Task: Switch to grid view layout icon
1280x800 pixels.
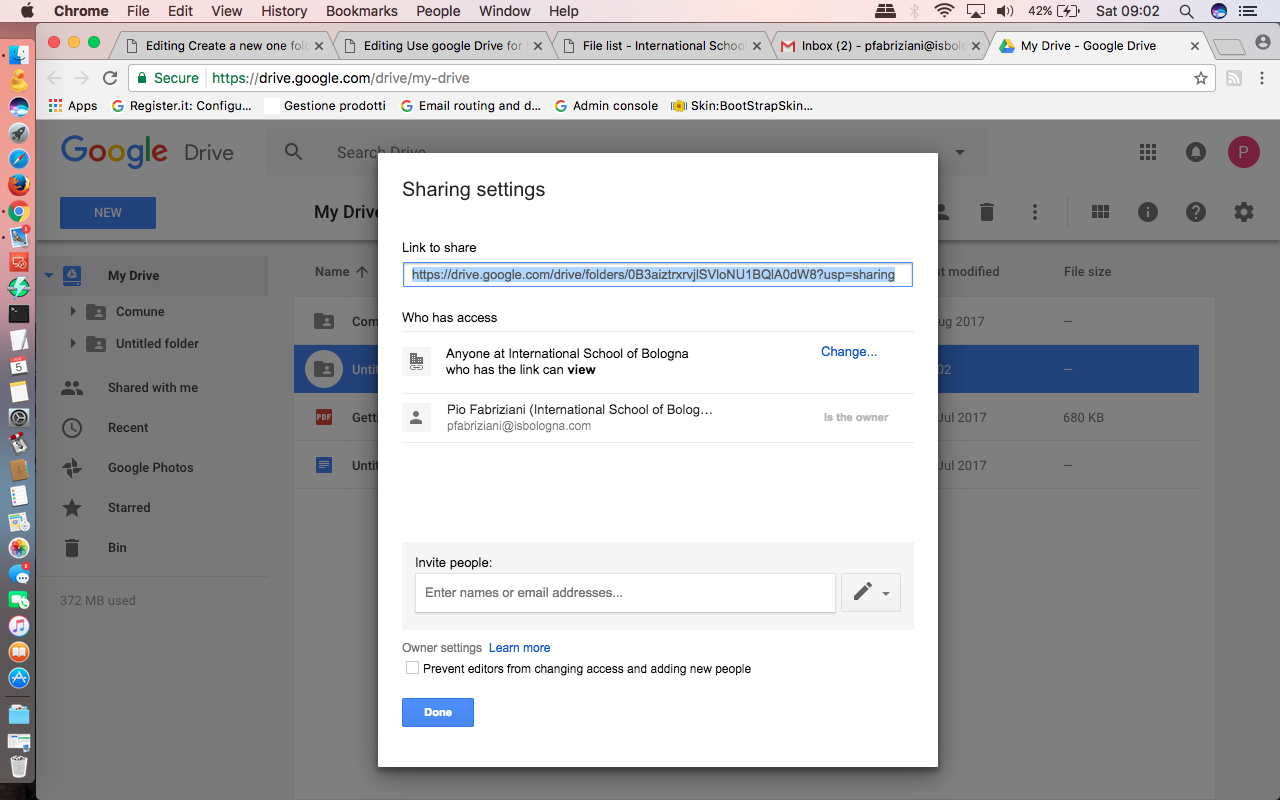Action: tap(1101, 212)
